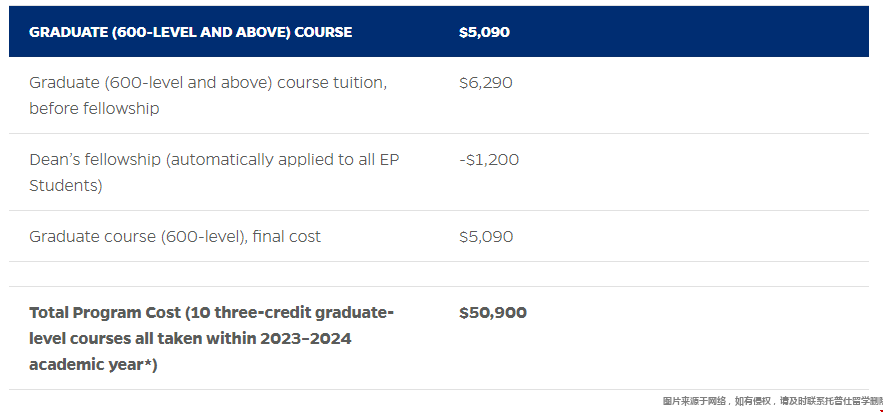Screen dimensions: 883x412
Task: Click the 'academic year*' footnote text
Action: coord(93,365)
